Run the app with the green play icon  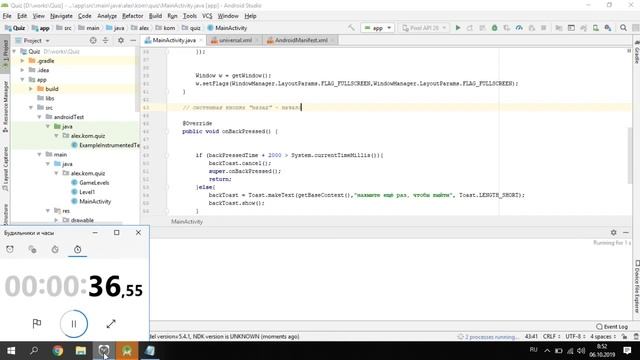(458, 28)
